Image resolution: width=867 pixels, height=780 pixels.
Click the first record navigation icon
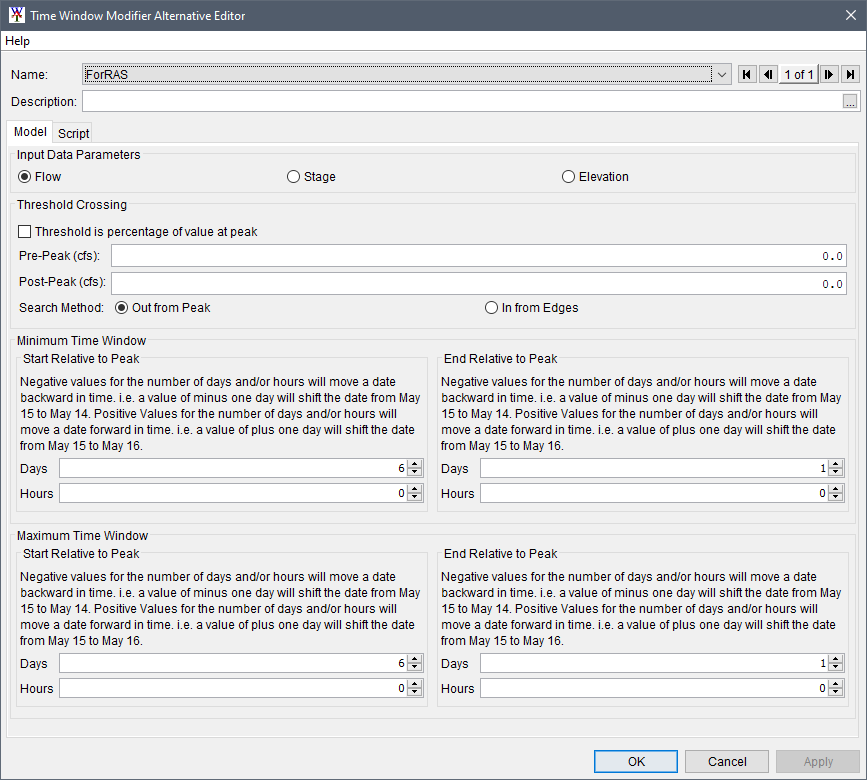click(x=747, y=73)
